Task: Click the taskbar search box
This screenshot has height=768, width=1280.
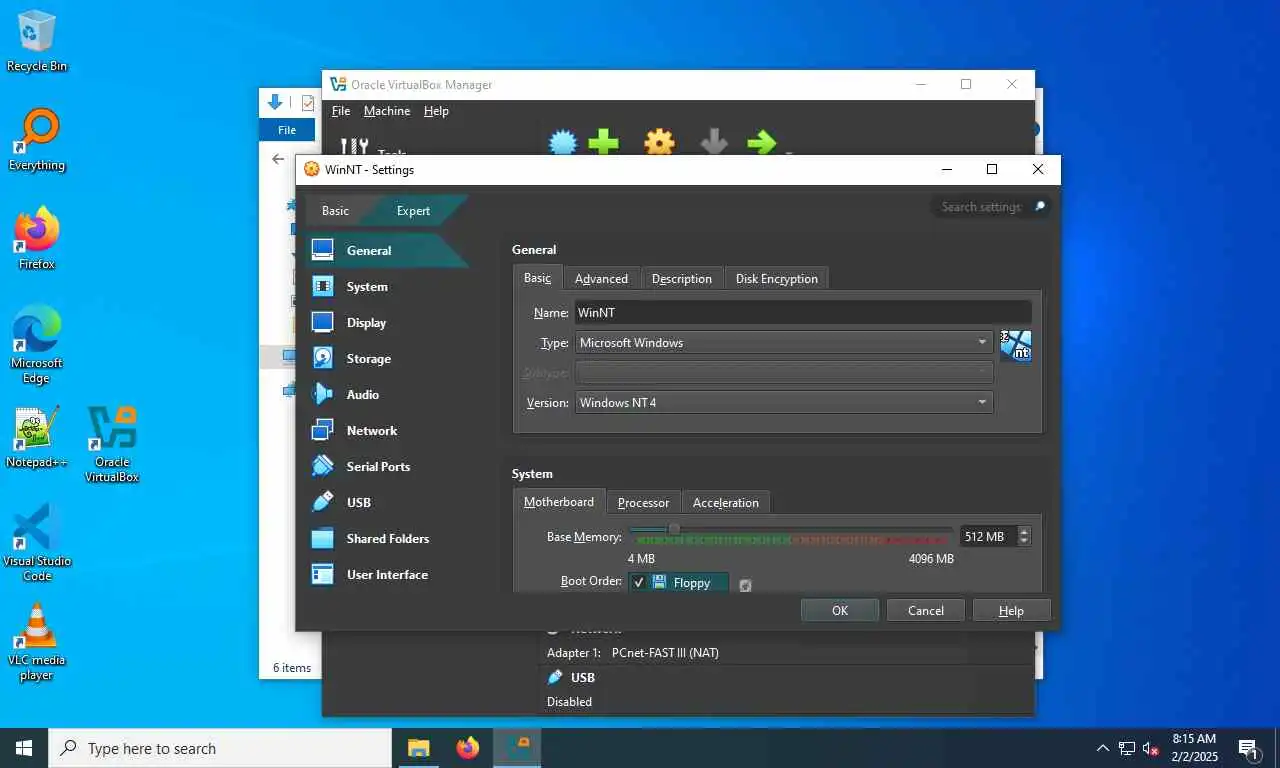Action: [220, 748]
